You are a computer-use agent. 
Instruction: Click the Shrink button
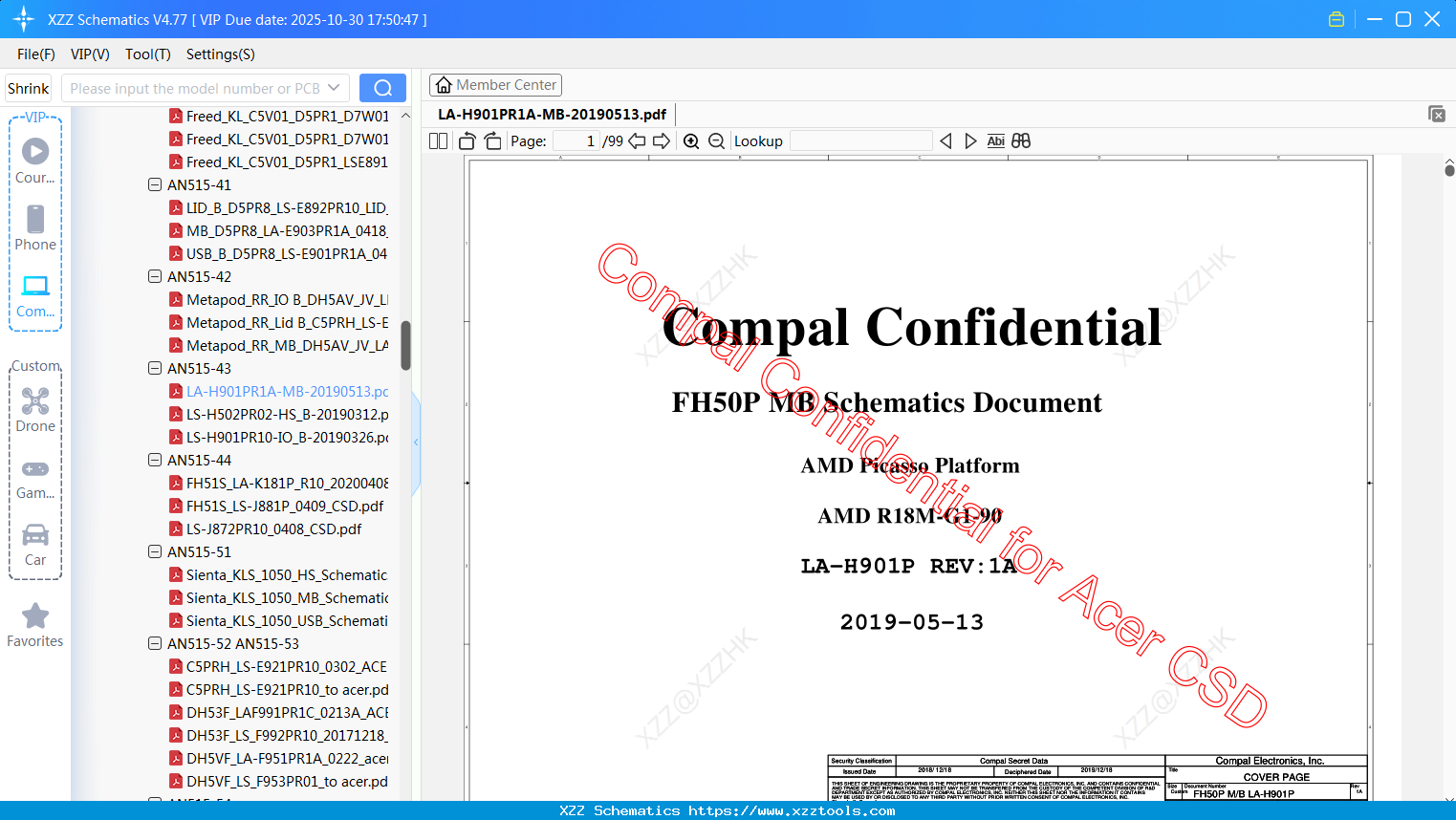[x=29, y=88]
